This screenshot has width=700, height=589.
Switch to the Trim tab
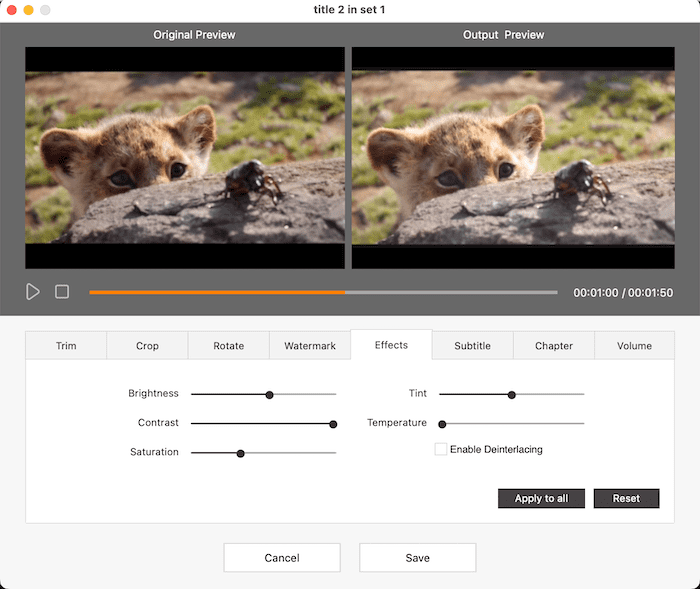pyautogui.click(x=66, y=346)
